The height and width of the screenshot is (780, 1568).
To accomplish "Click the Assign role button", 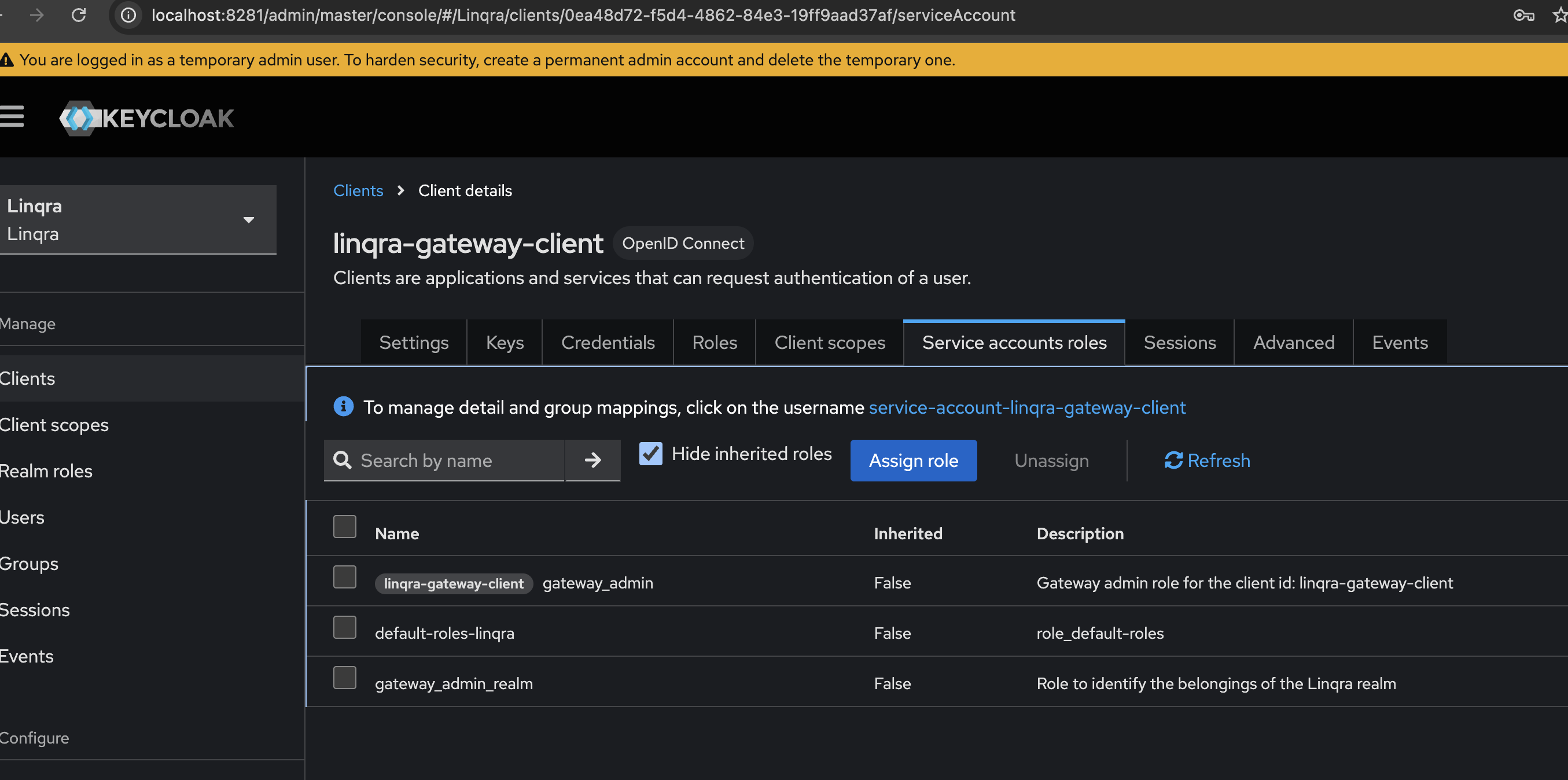I will [x=913, y=461].
